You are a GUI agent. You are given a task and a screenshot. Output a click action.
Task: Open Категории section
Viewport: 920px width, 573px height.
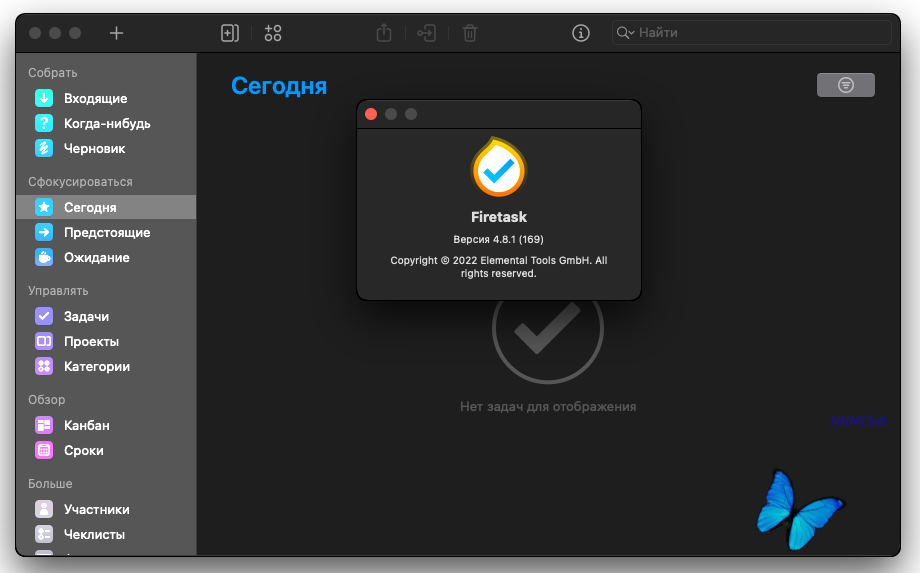[106, 367]
